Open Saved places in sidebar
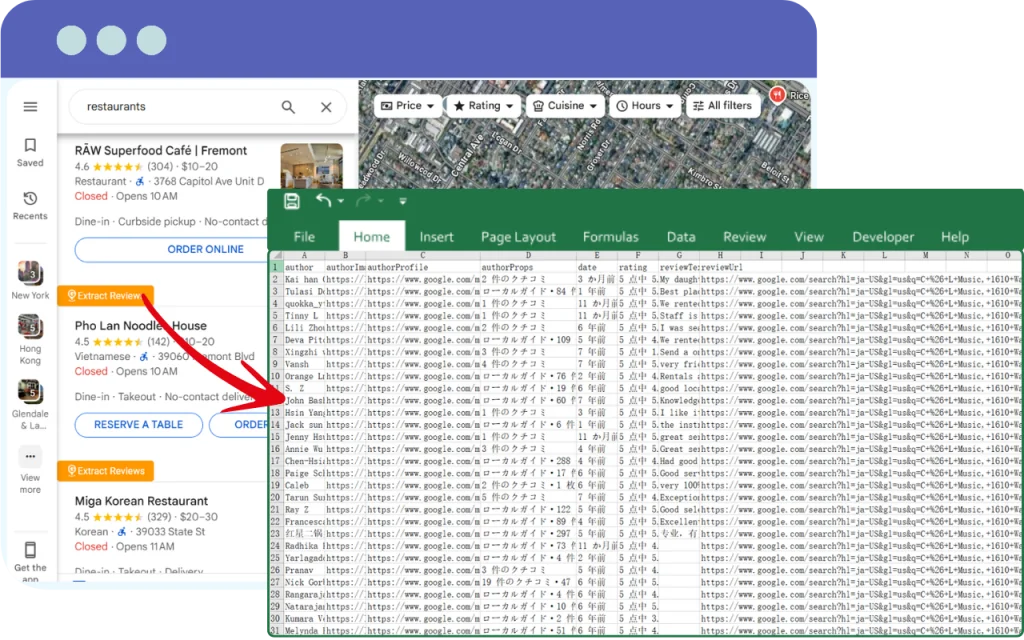The height and width of the screenshot is (640, 1024). point(30,153)
